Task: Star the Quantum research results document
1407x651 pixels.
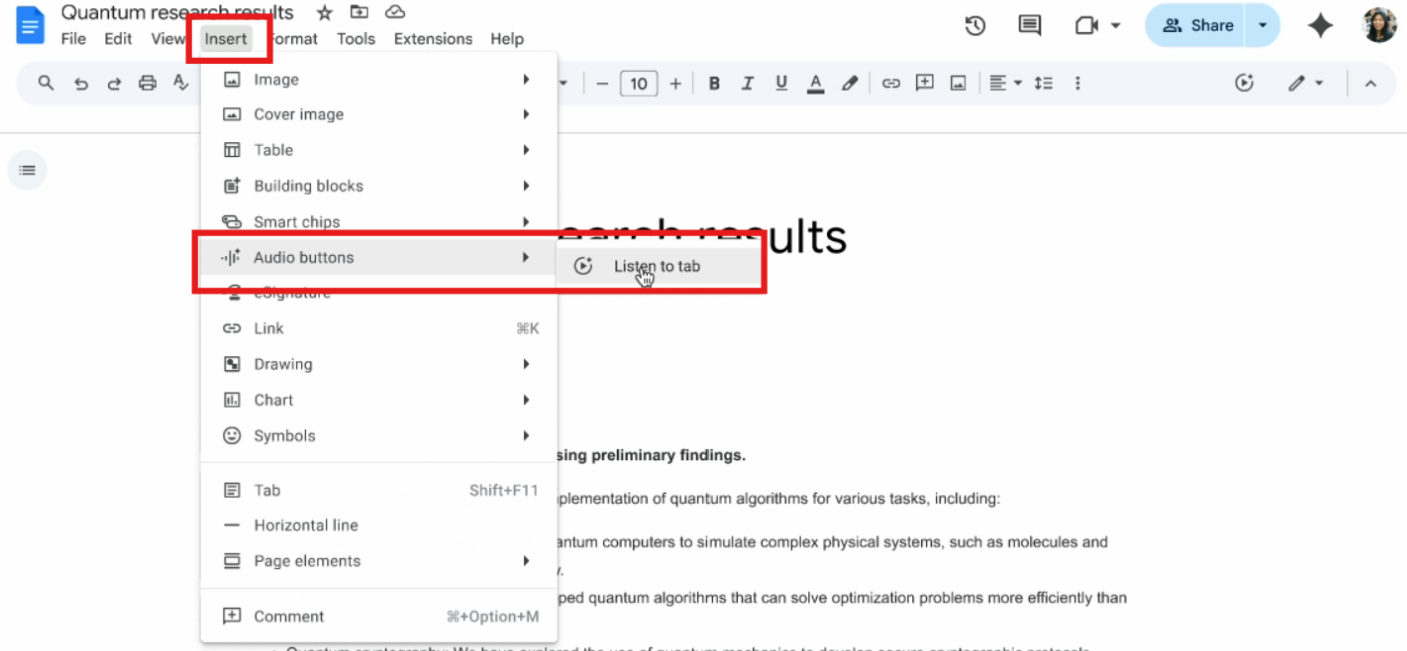Action: tap(324, 13)
